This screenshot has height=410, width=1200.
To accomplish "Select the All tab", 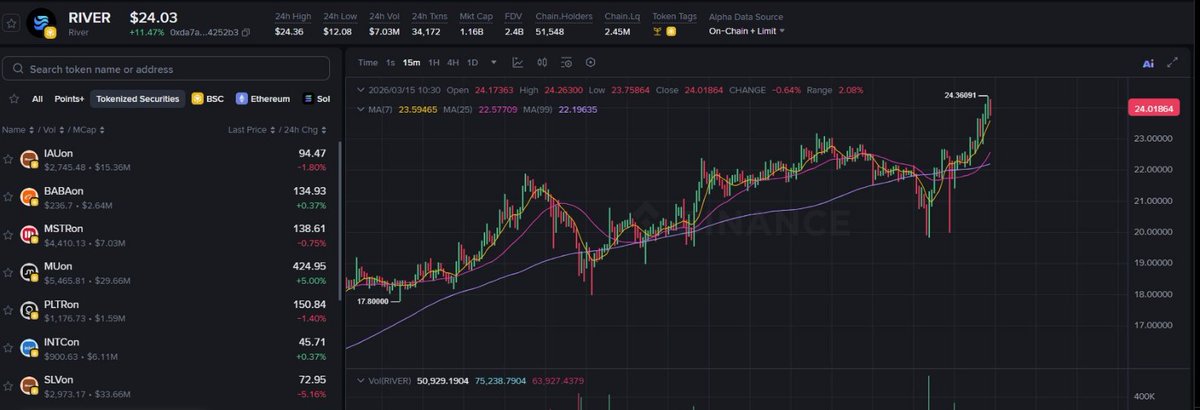I will [37, 99].
